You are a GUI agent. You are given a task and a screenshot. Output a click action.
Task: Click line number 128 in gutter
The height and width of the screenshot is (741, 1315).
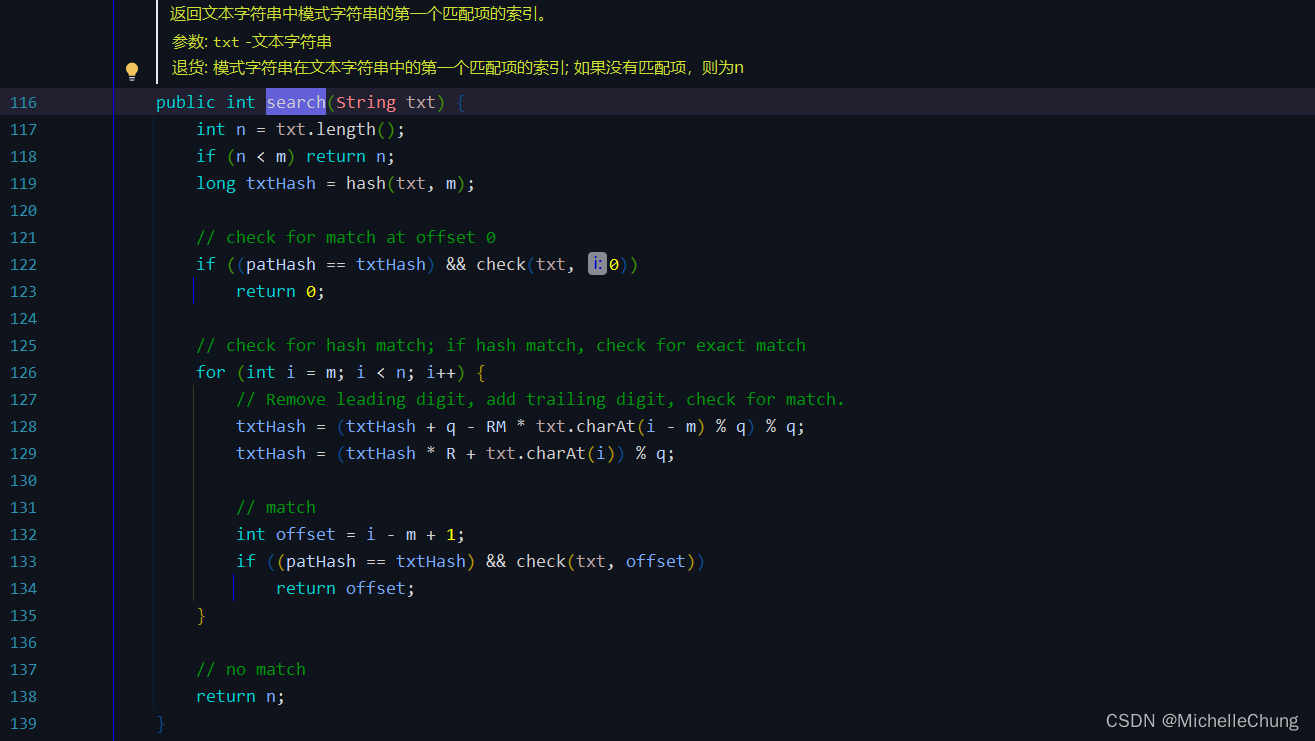tap(23, 426)
